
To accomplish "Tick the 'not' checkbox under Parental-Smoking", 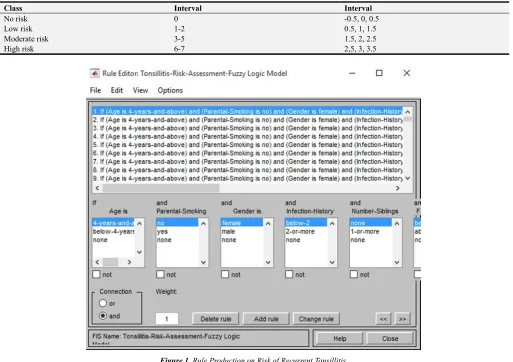I will pyautogui.click(x=160, y=274).
